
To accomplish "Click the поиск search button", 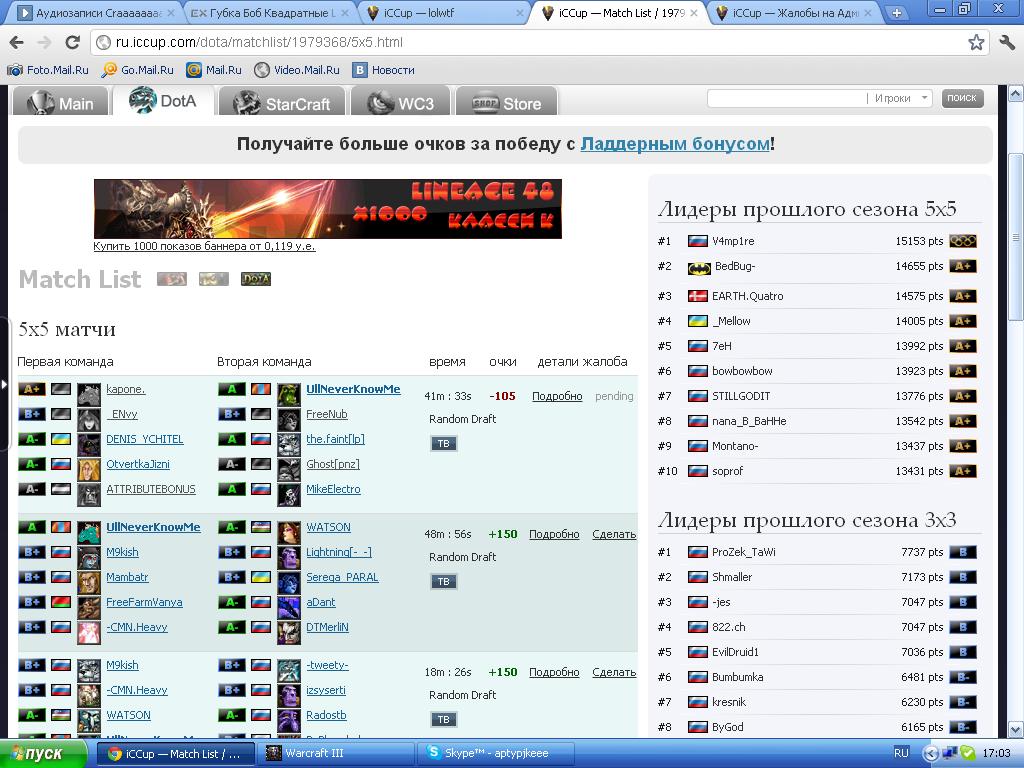I will click(962, 98).
